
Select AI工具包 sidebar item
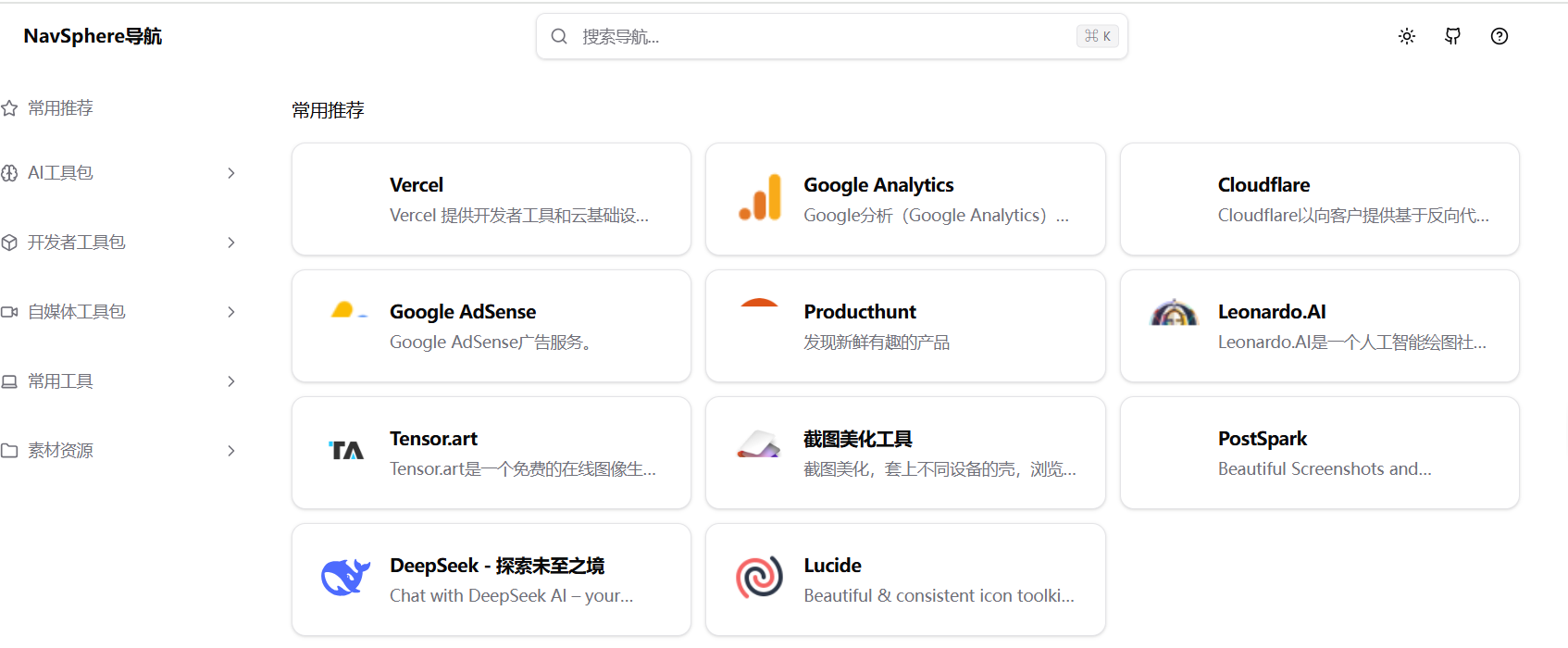(60, 173)
